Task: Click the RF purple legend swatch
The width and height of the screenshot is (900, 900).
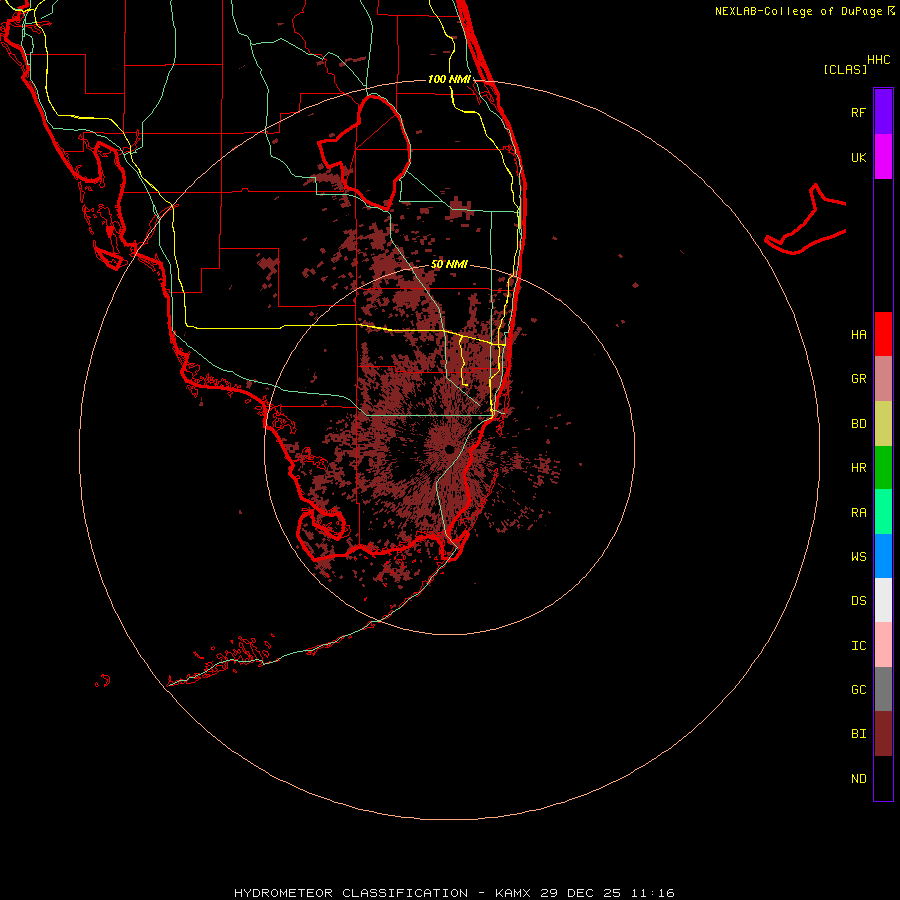Action: click(883, 111)
